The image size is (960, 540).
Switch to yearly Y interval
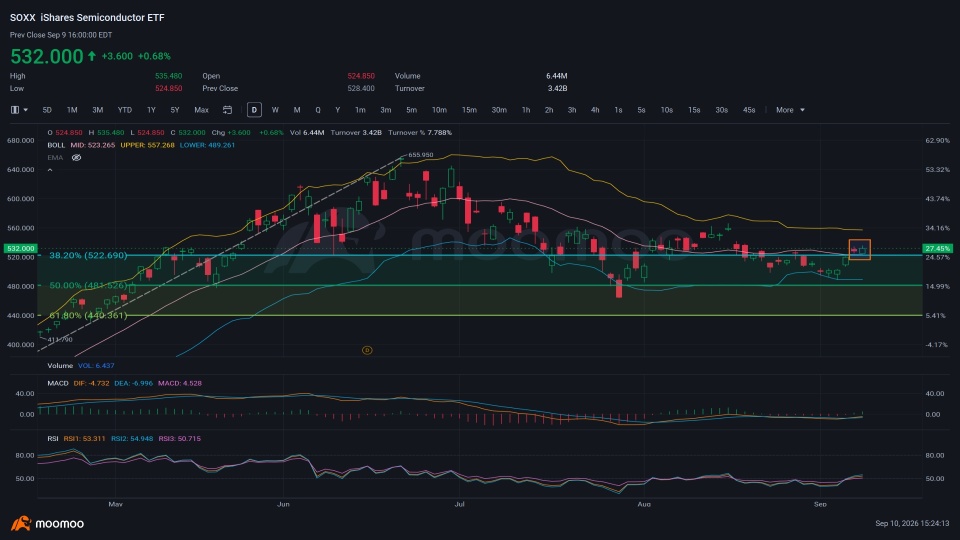pos(337,110)
